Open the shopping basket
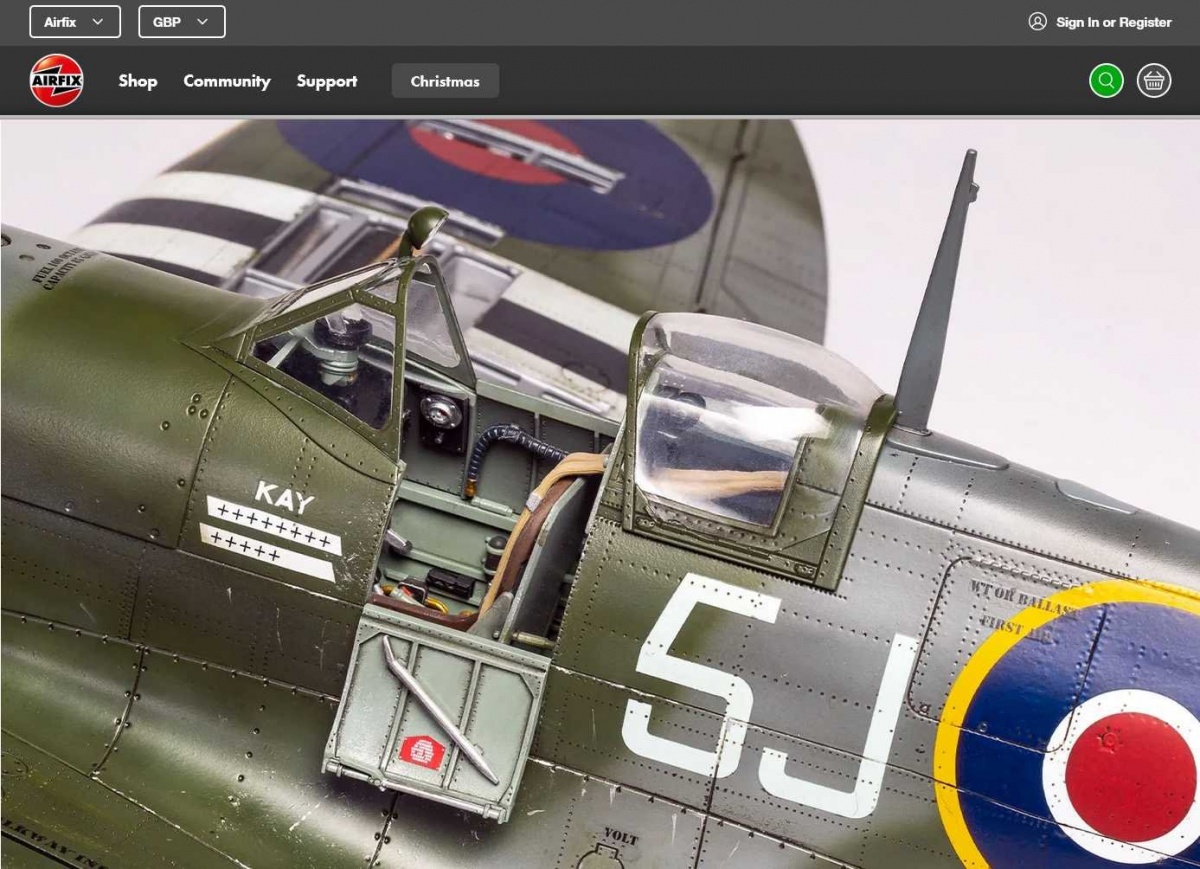1200x869 pixels. coord(1154,81)
